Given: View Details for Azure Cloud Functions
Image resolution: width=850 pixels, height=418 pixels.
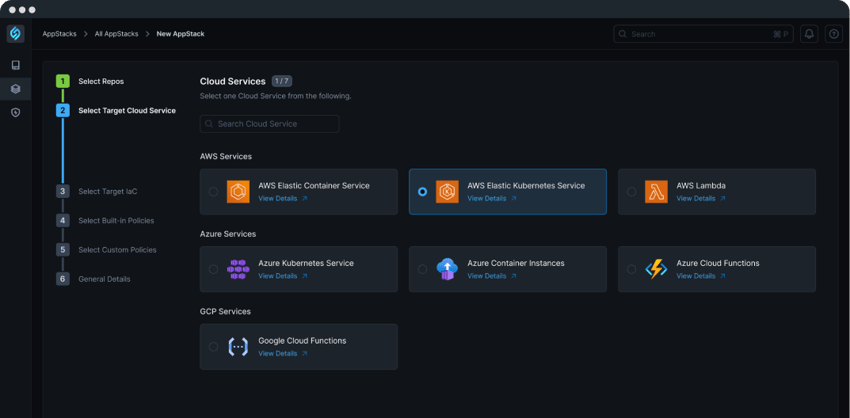Looking at the screenshot, I should (x=701, y=276).
